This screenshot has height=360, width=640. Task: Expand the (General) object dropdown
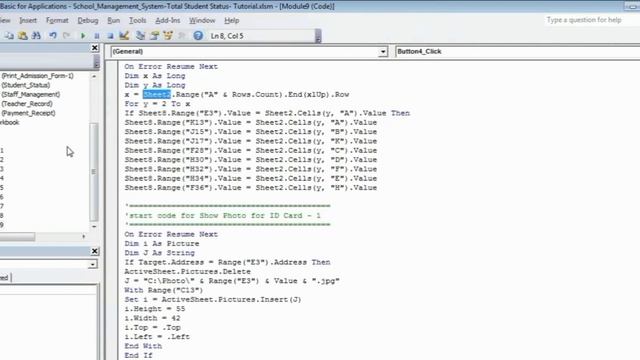[x=383, y=52]
